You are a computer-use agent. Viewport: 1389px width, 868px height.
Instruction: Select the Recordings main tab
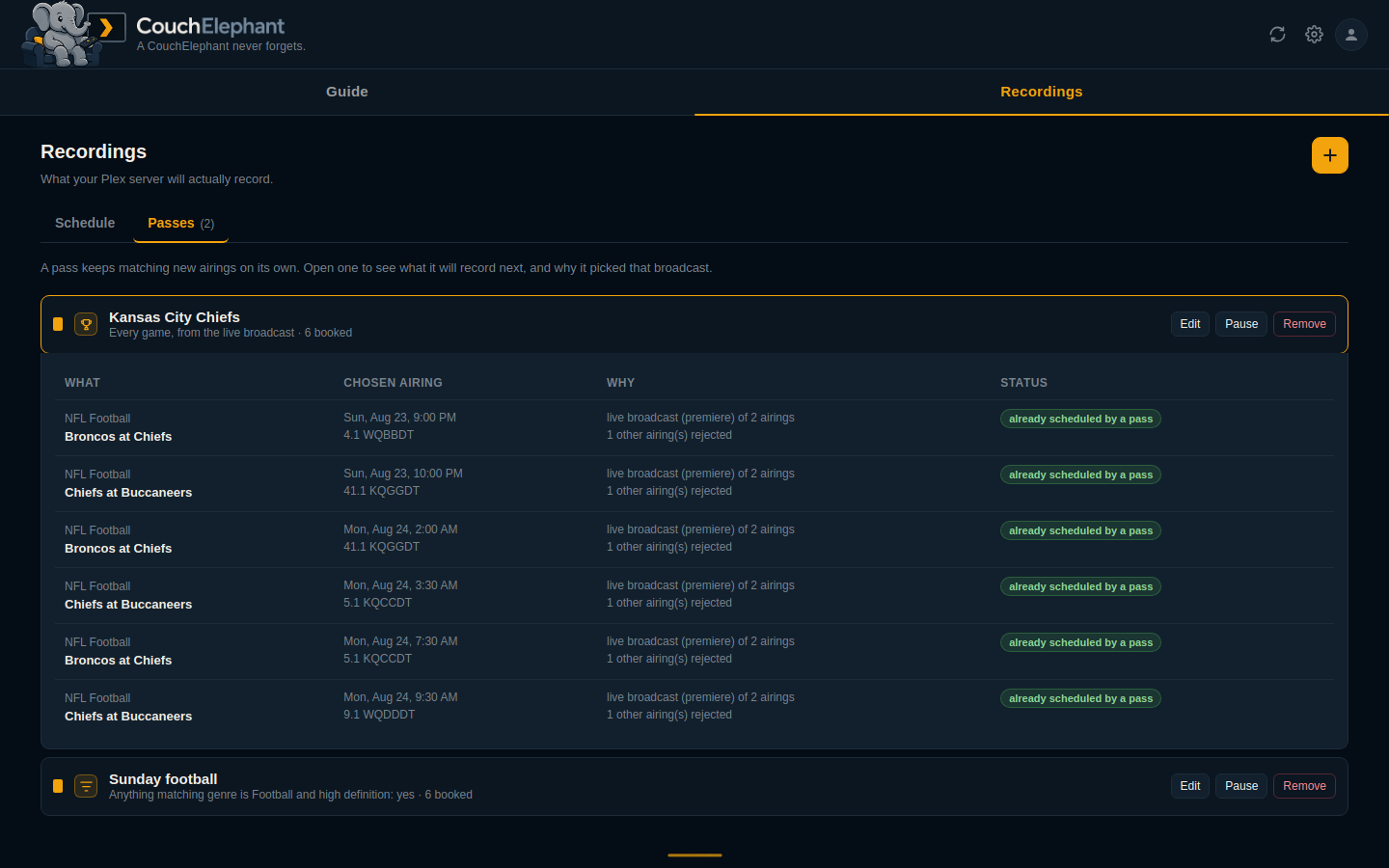click(1042, 92)
